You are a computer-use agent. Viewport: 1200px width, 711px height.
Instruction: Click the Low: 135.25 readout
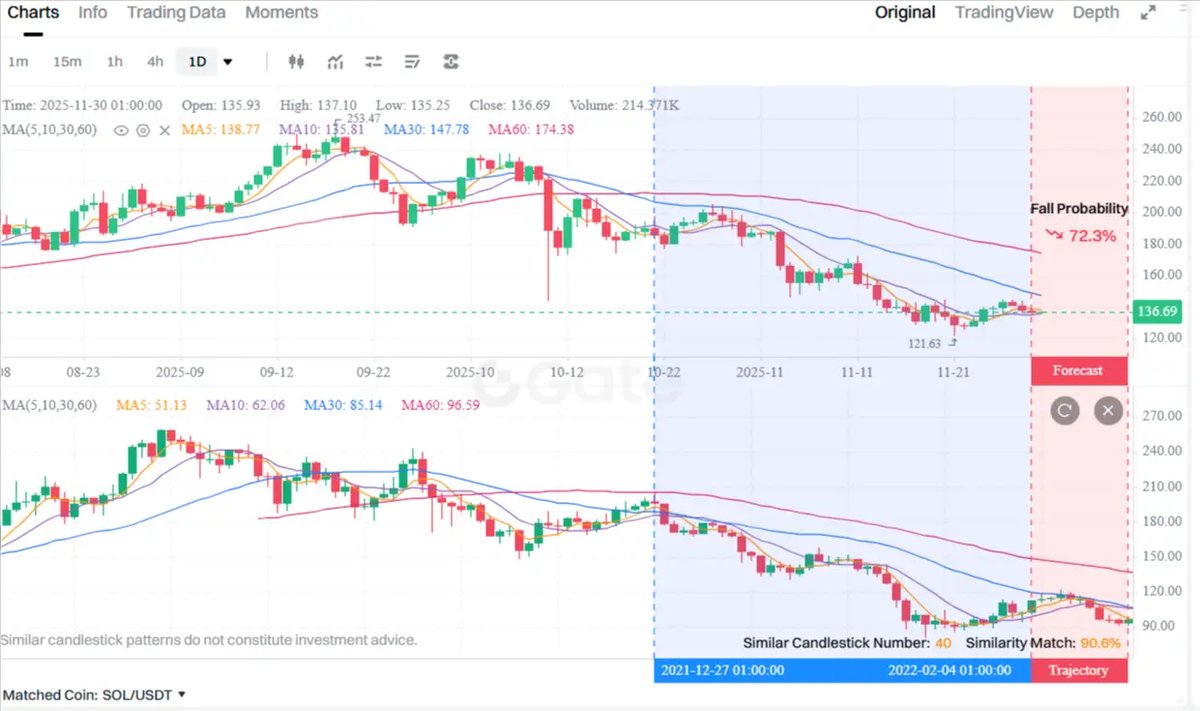point(412,105)
